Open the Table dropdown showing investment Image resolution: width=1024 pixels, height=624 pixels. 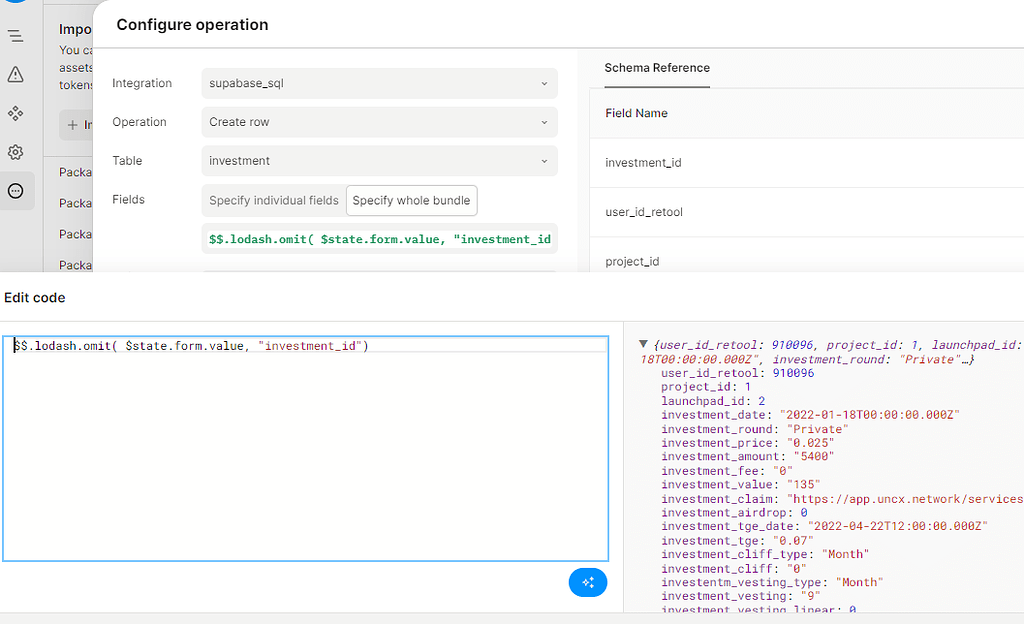tap(379, 161)
